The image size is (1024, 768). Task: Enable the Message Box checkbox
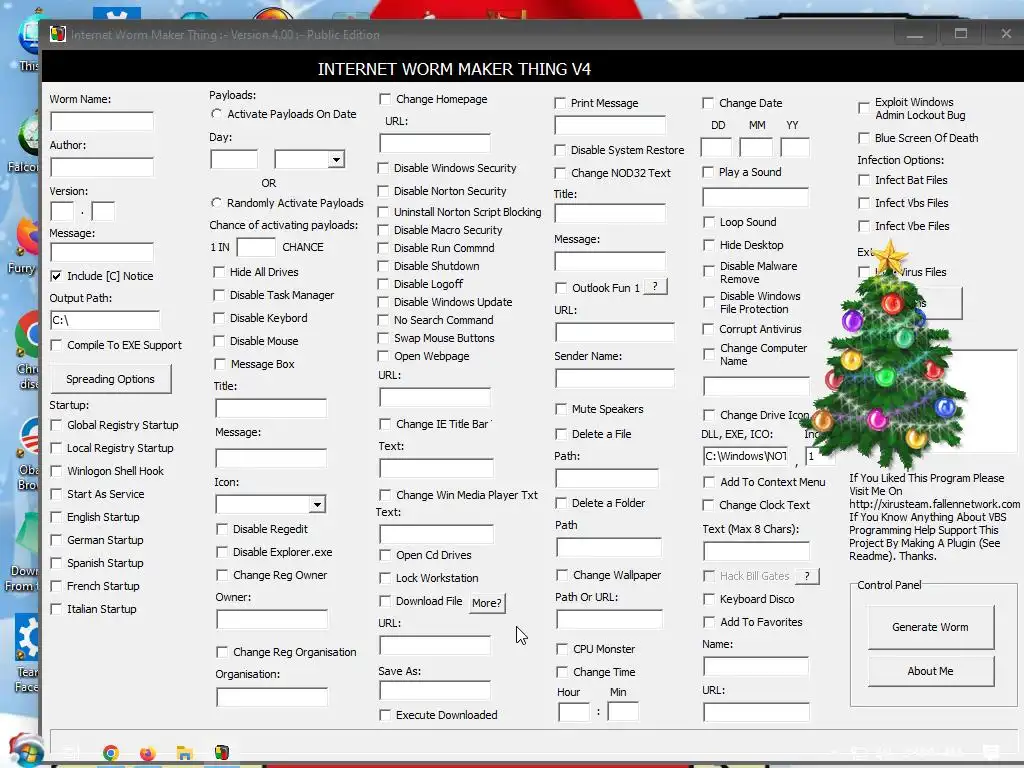(x=219, y=364)
